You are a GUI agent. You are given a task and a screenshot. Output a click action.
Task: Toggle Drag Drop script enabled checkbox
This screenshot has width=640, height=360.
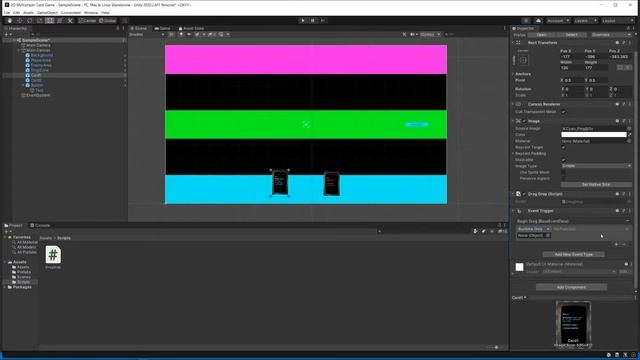click(524, 194)
